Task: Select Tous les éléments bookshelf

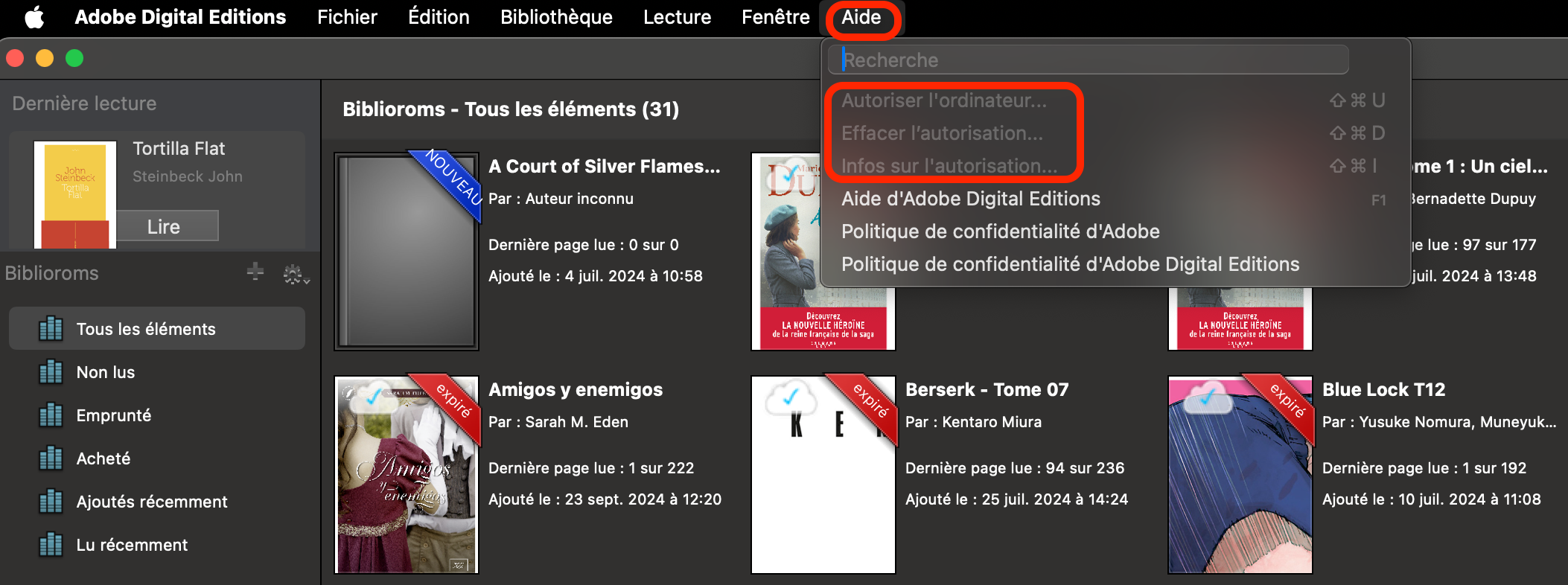Action: pos(157,328)
